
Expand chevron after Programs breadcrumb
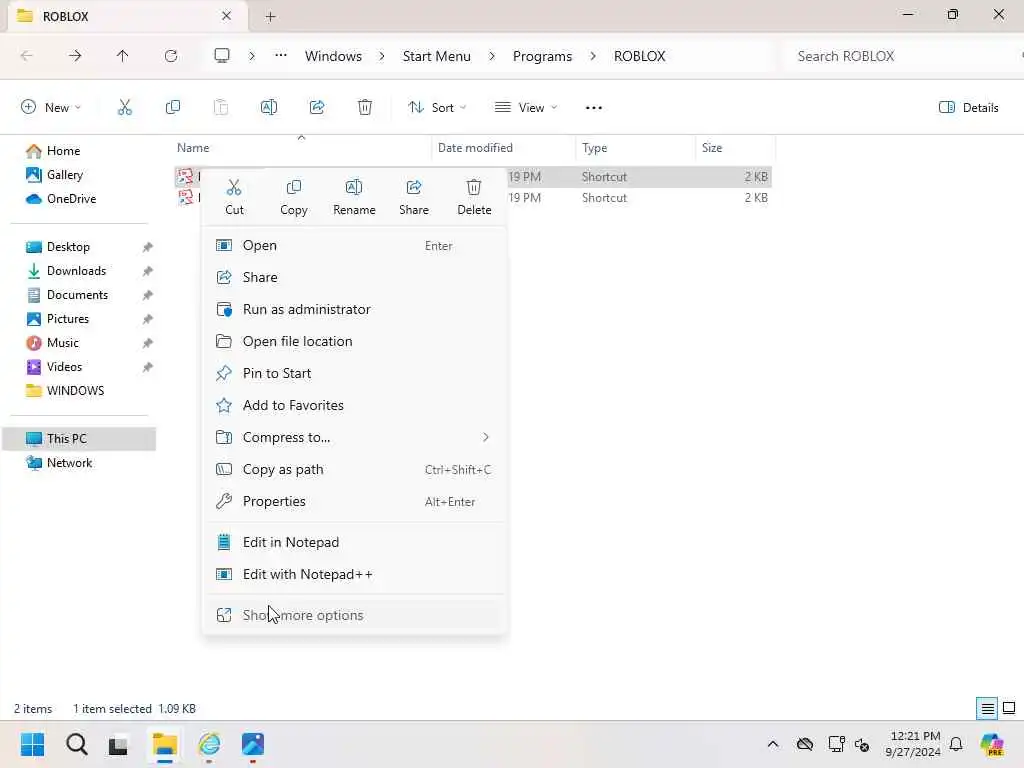coord(592,56)
